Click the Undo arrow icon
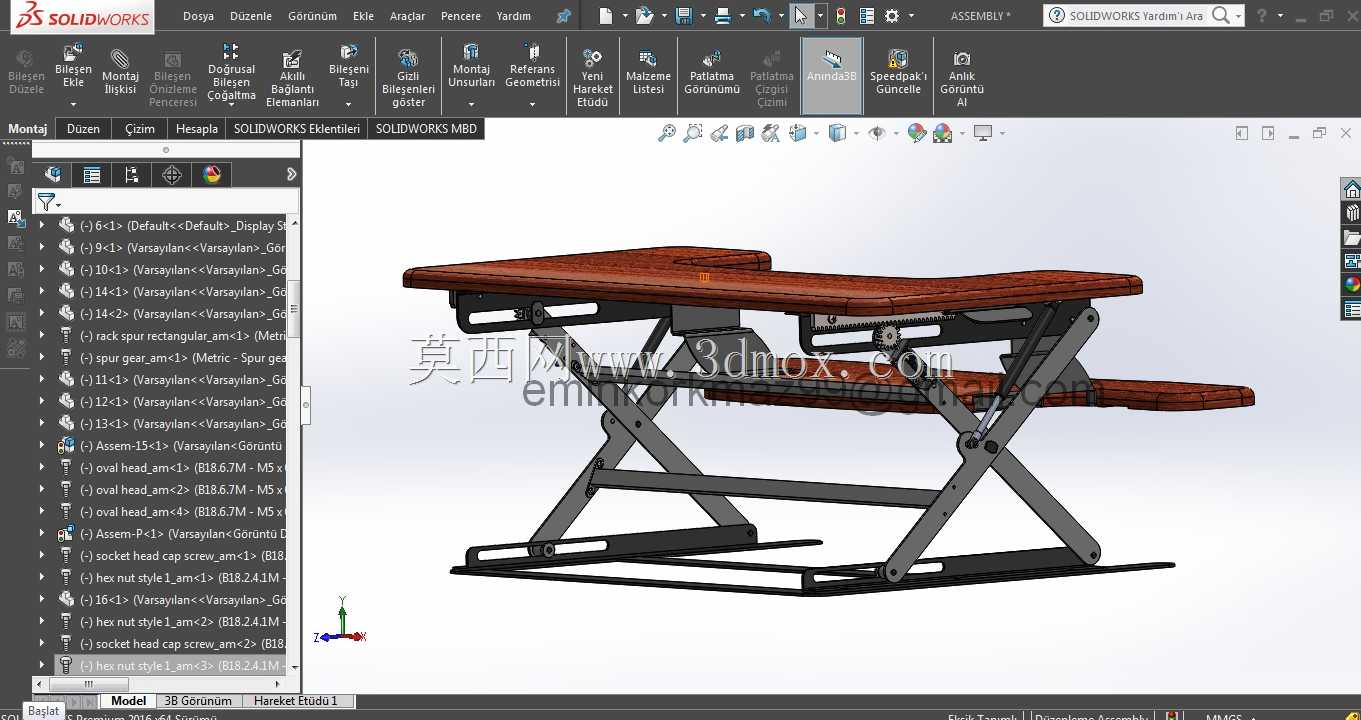1361x720 pixels. (762, 16)
